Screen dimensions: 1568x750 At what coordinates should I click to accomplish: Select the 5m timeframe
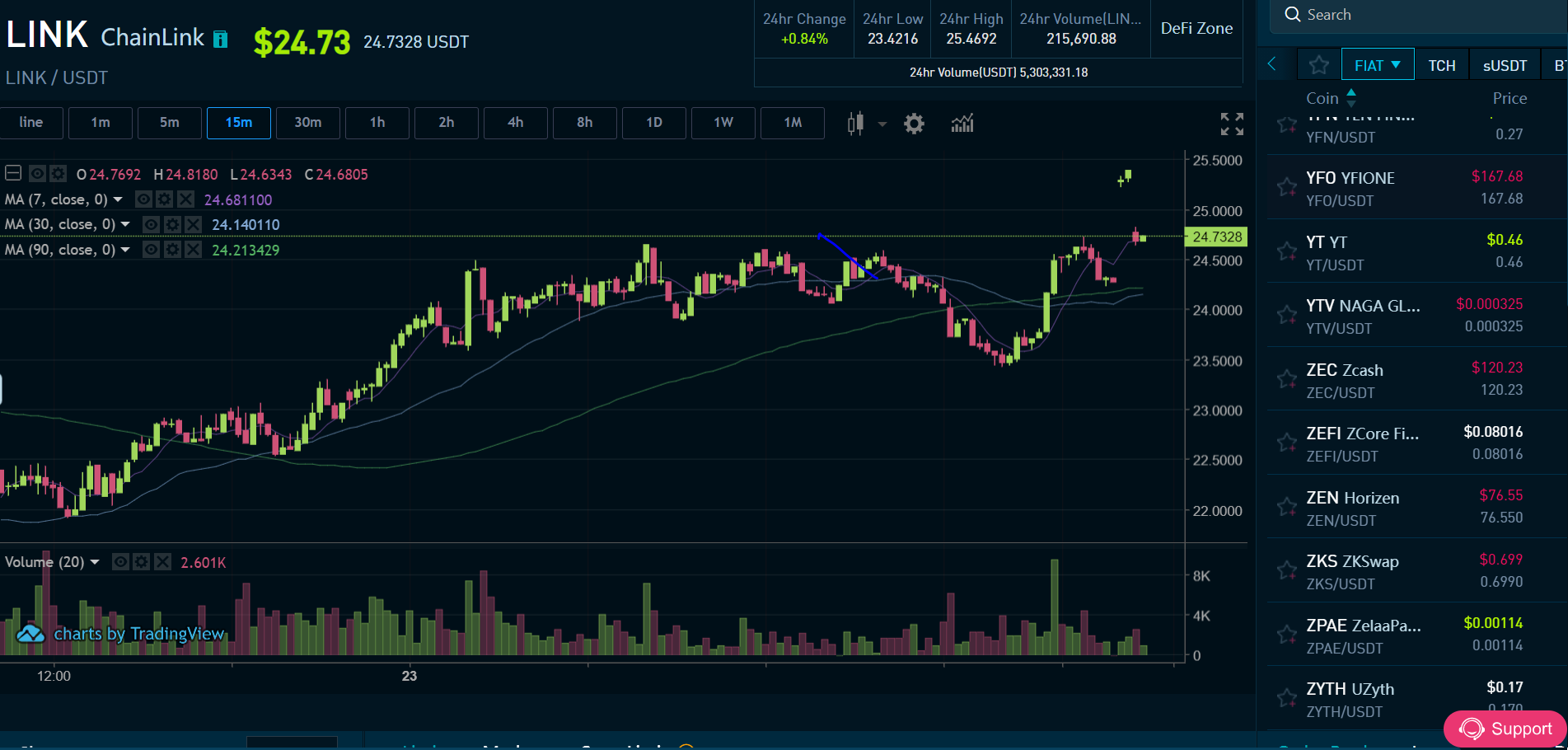coord(170,123)
